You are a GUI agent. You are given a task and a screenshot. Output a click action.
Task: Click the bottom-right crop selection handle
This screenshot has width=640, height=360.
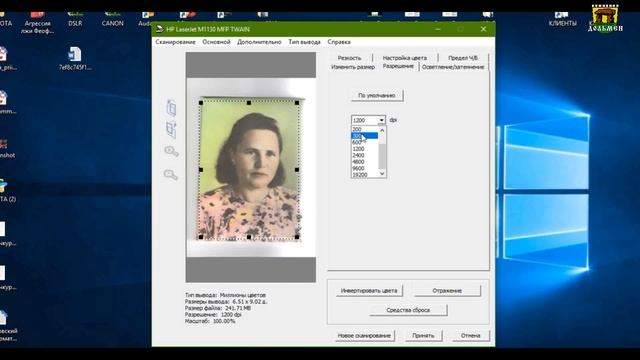point(297,237)
